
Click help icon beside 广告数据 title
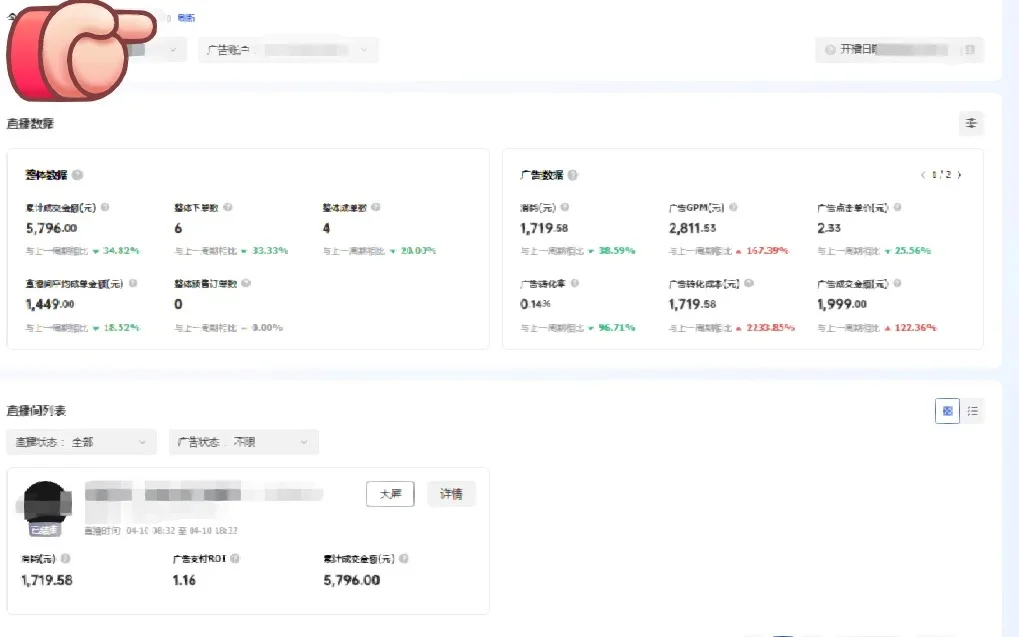coord(573,175)
